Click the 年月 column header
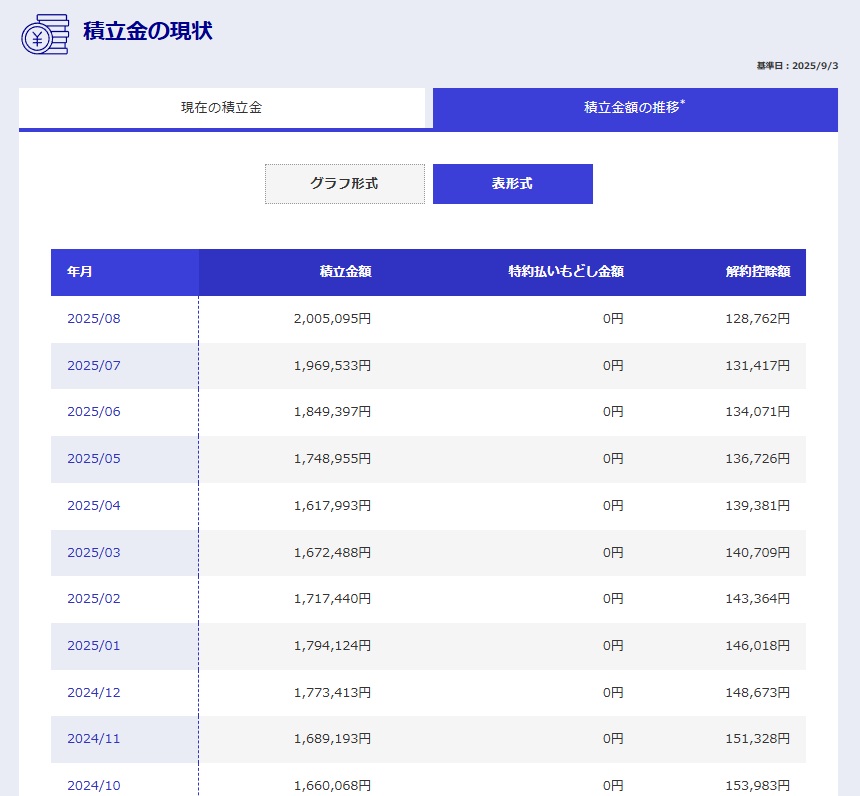 pos(80,272)
